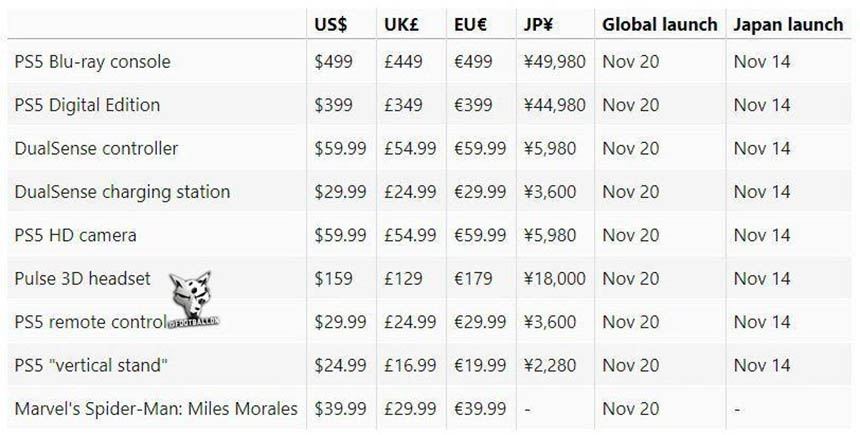Click the DualSense controller row label
Image resolution: width=860 pixels, height=435 pixels.
coord(96,148)
